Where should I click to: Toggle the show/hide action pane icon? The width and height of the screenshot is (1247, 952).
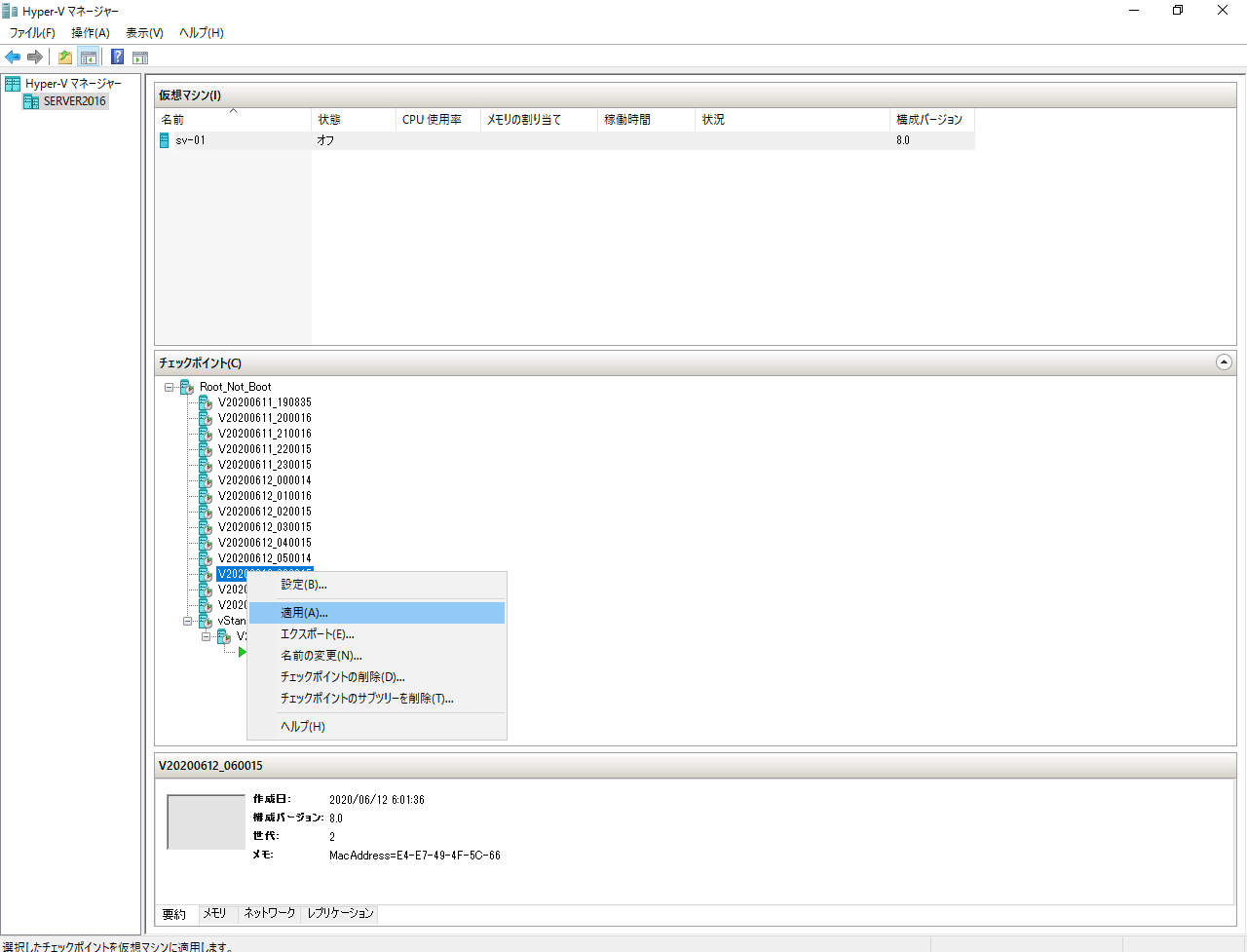coord(140,57)
